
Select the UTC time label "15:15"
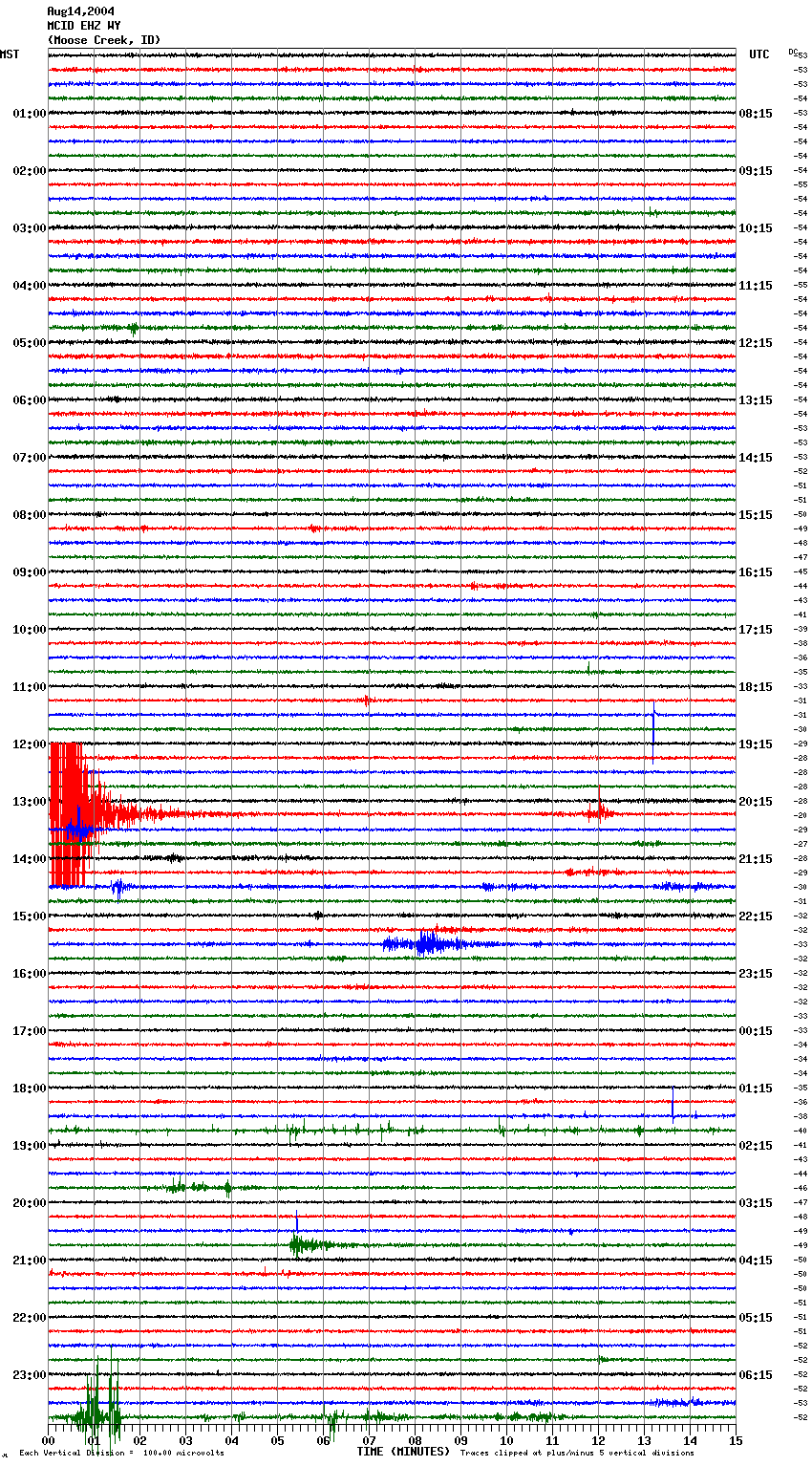click(756, 515)
